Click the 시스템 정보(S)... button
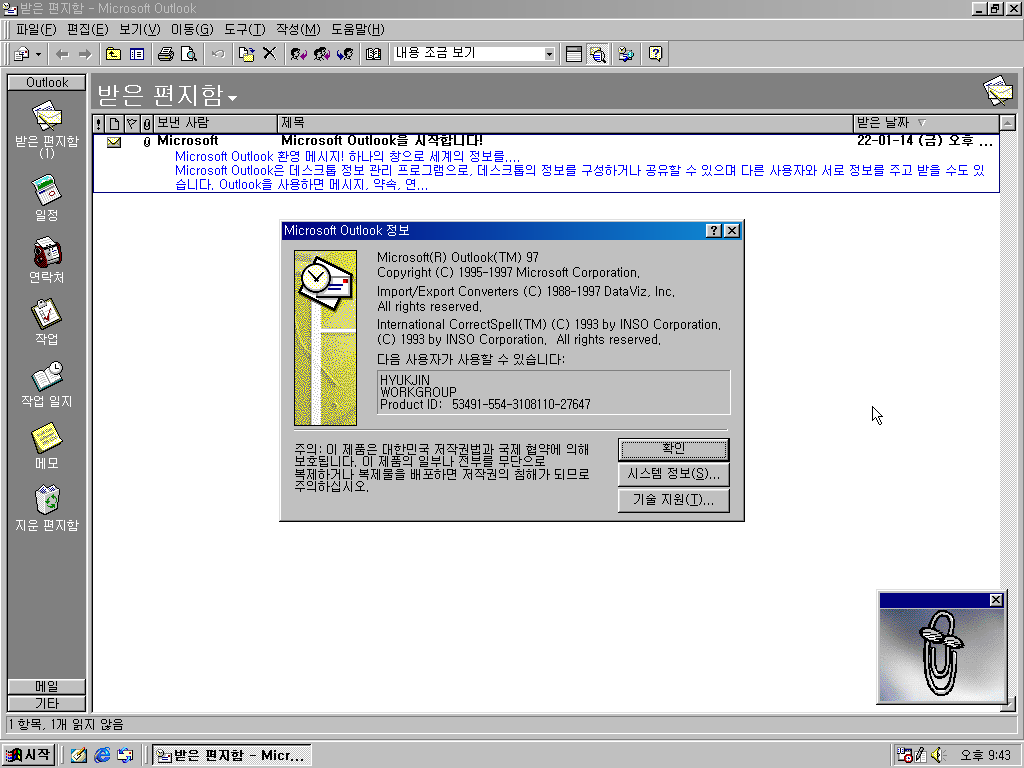 673,474
